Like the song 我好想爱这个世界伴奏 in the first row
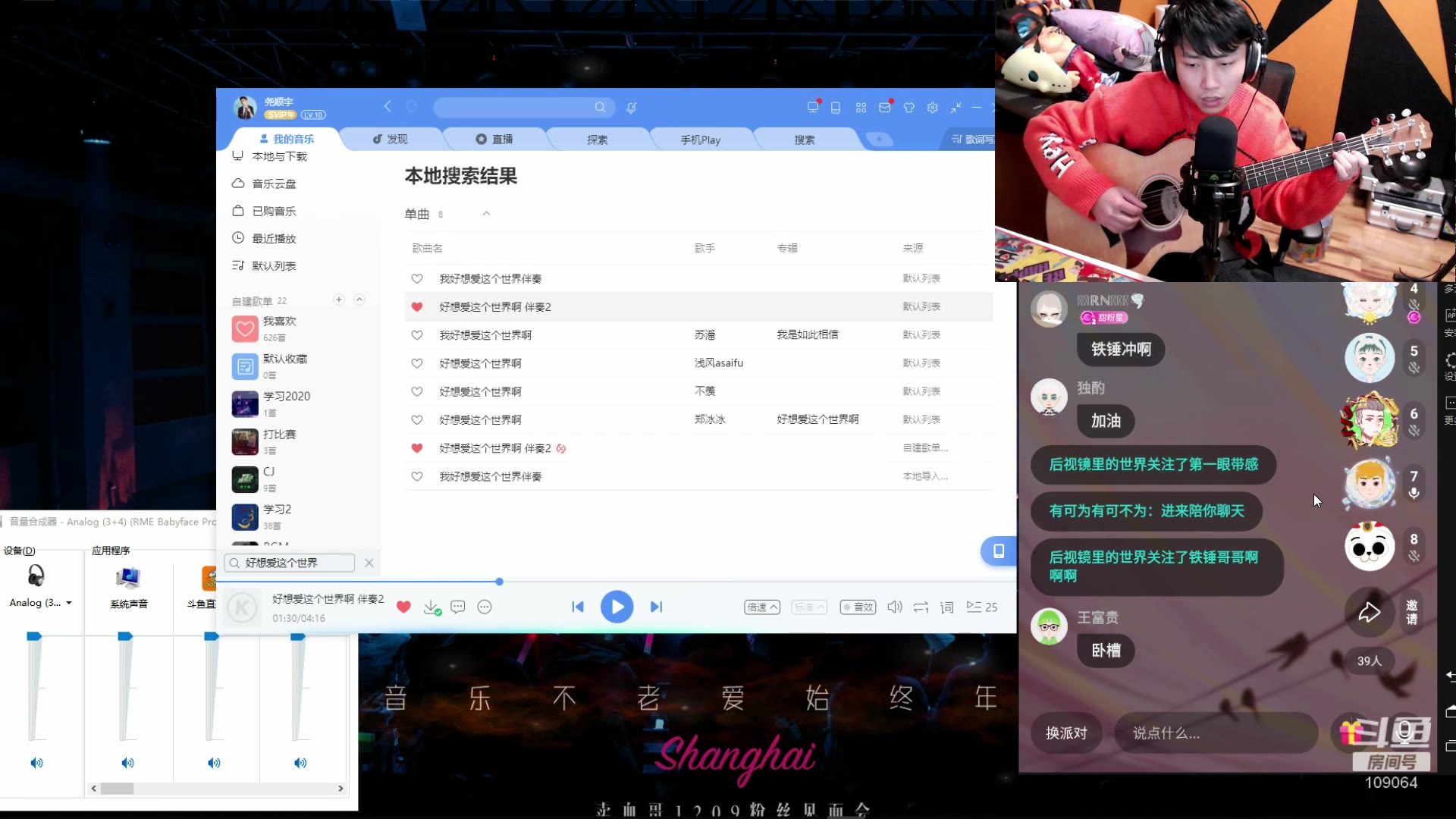The width and height of the screenshot is (1456, 819). pos(416,278)
